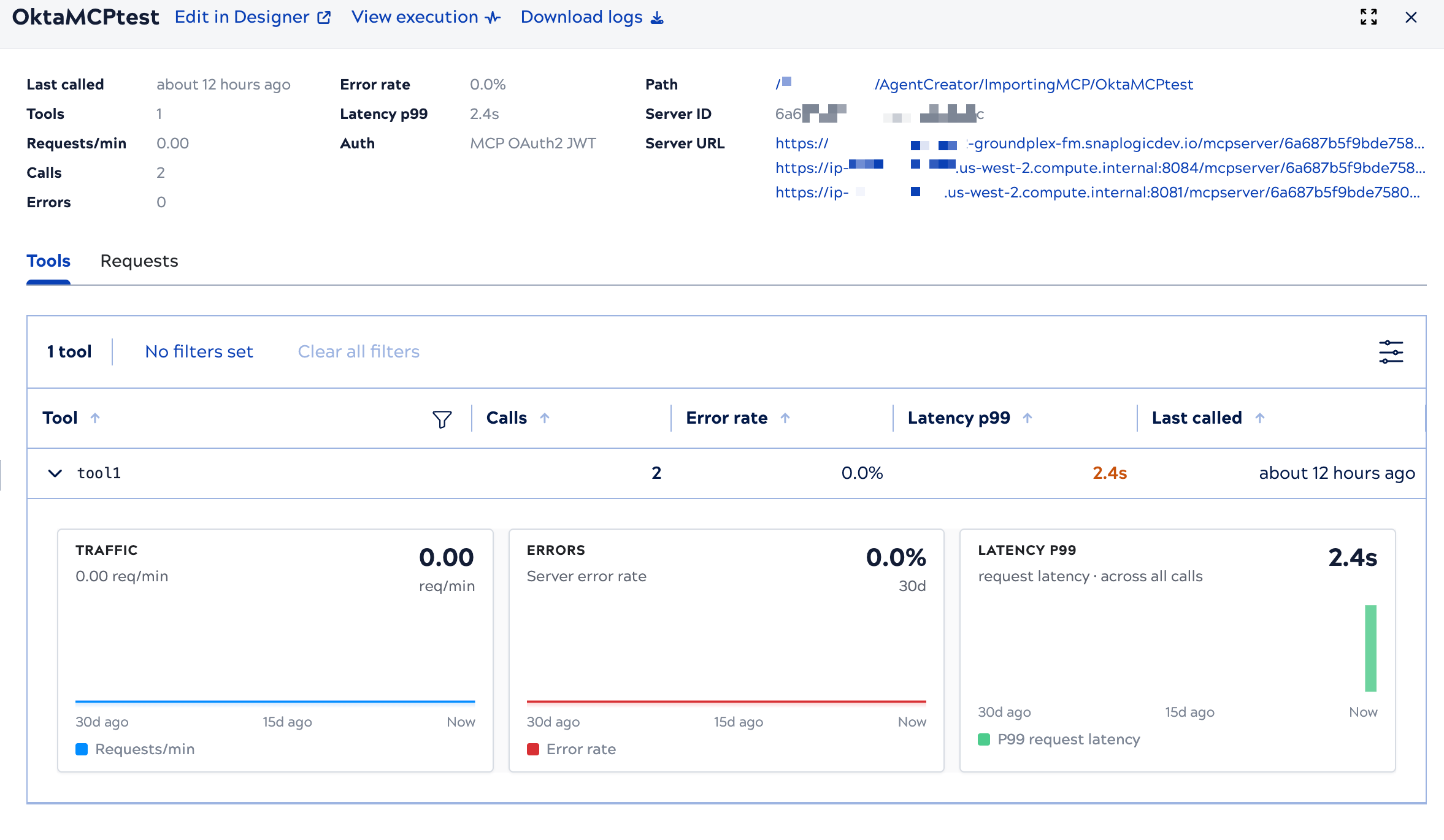Click the TRAFFIC card title
The image size is (1444, 840).
(107, 551)
